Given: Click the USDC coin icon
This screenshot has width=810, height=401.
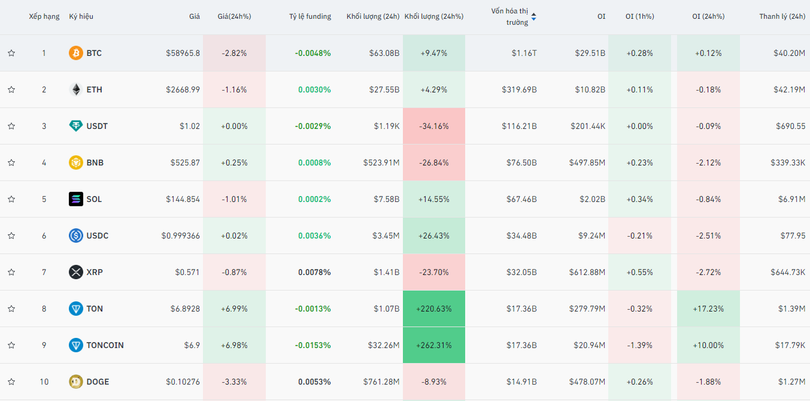Looking at the screenshot, I should click(x=76, y=236).
